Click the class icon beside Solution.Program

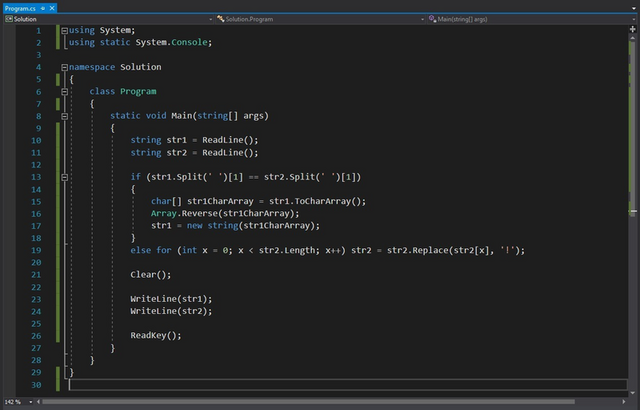tap(220, 19)
